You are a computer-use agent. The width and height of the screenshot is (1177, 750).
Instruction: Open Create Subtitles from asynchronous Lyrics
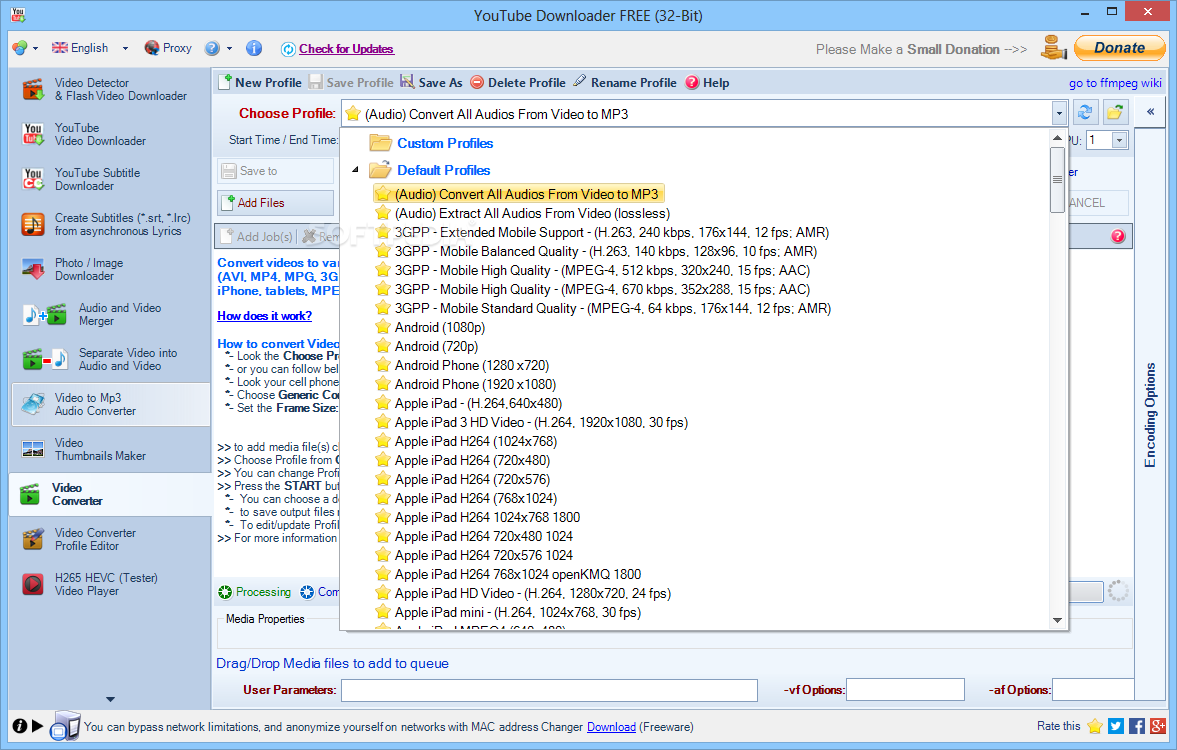pos(110,224)
